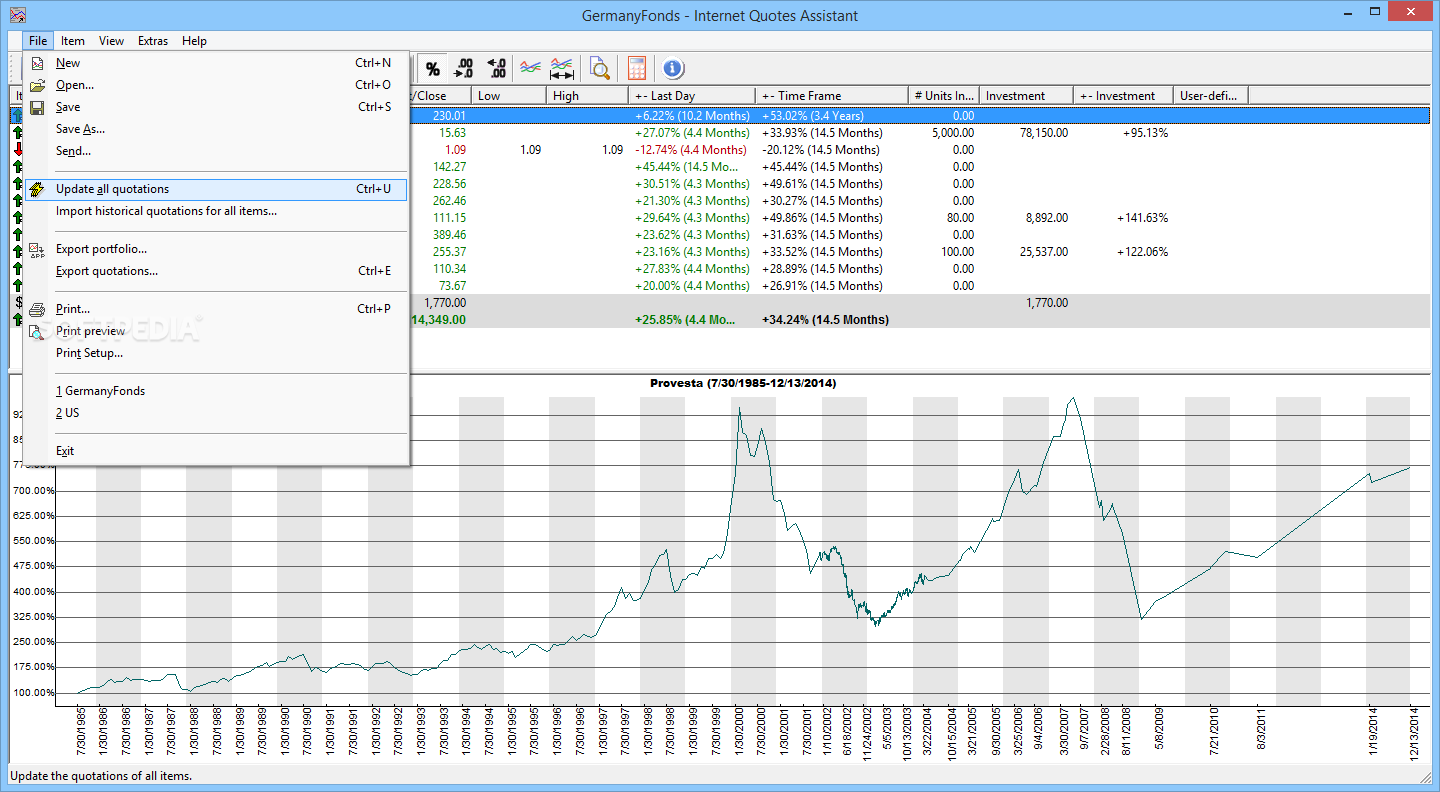Viewport: 1440px width, 792px height.
Task: Open the View menu
Action: (112, 41)
